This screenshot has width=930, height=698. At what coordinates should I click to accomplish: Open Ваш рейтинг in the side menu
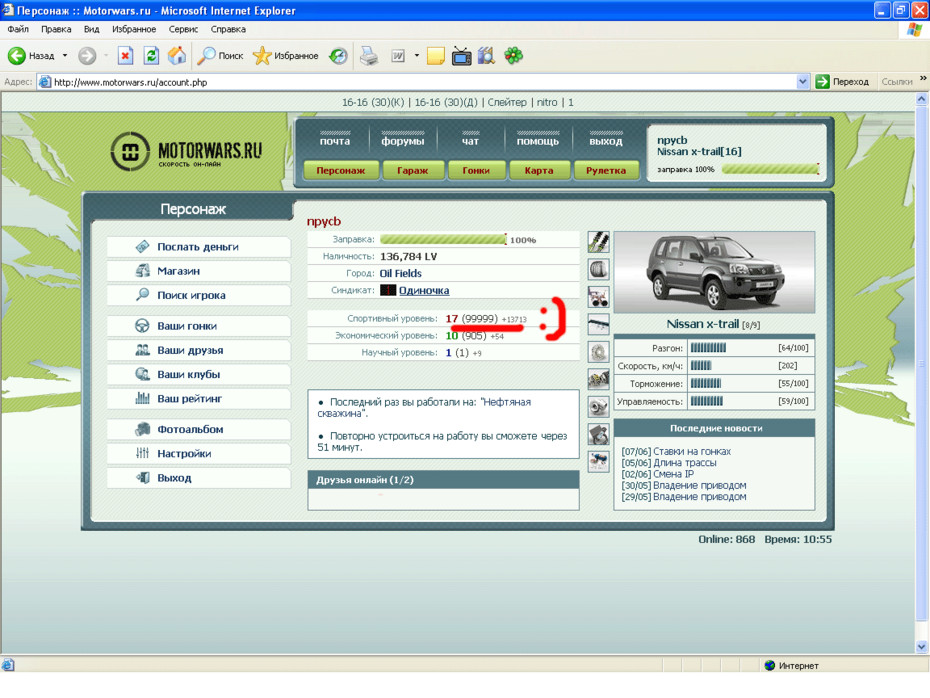coord(199,399)
